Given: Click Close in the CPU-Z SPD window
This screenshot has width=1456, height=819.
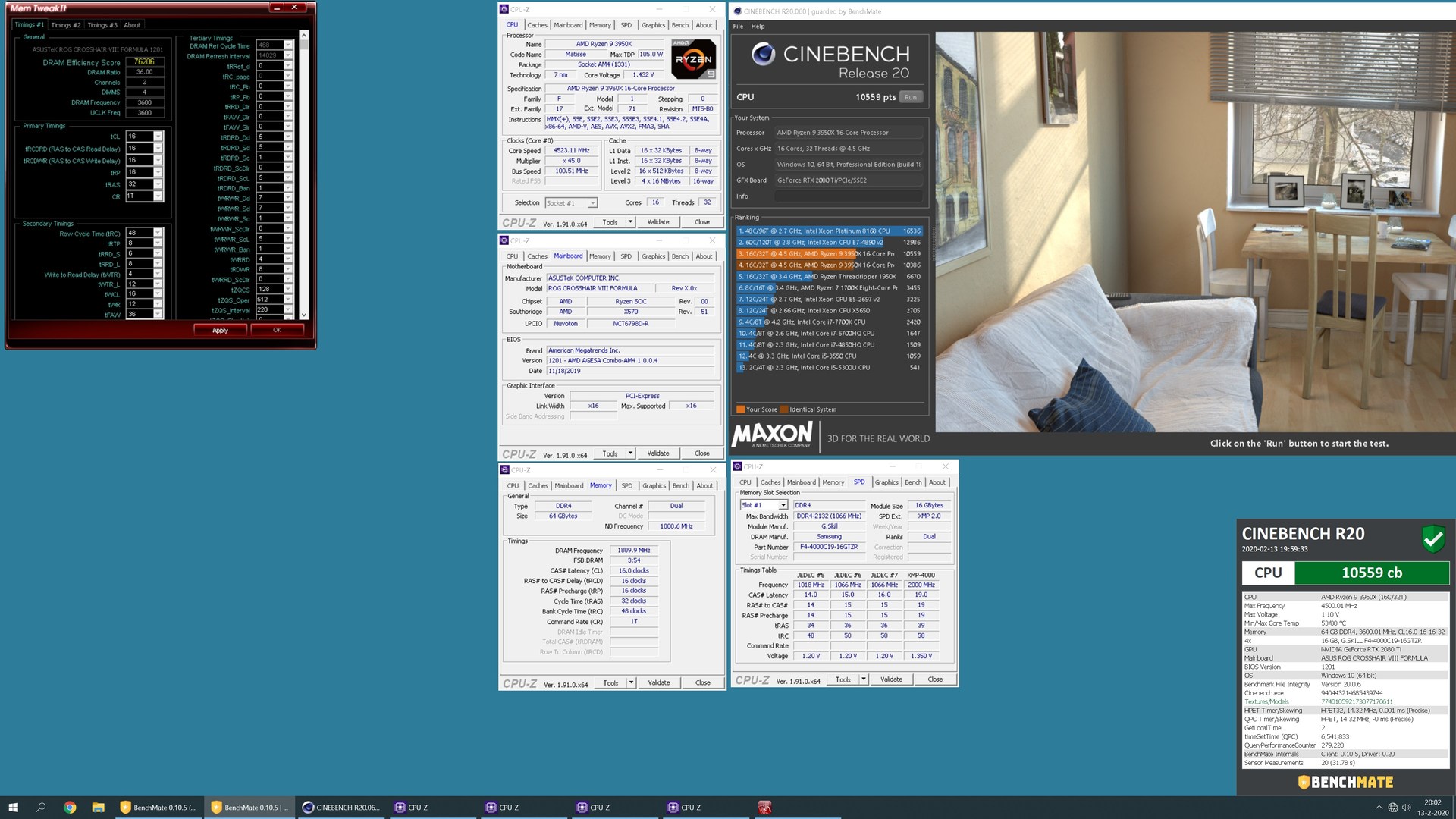Looking at the screenshot, I should point(935,679).
